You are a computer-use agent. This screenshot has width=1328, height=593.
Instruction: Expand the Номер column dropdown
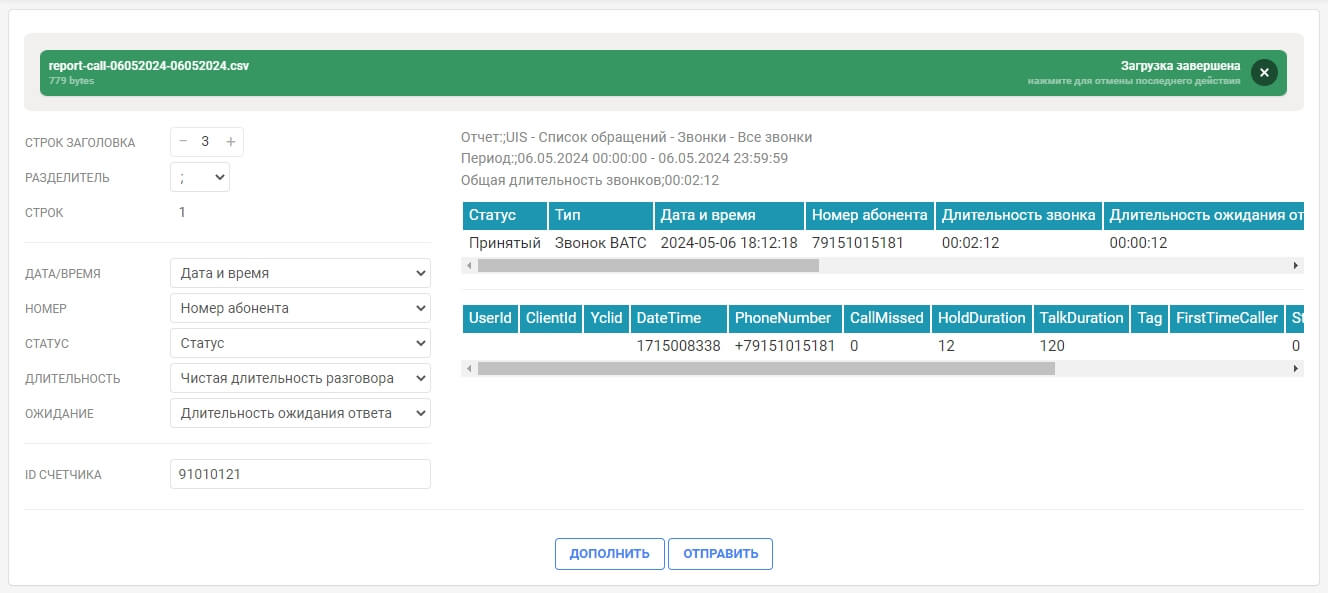point(300,308)
